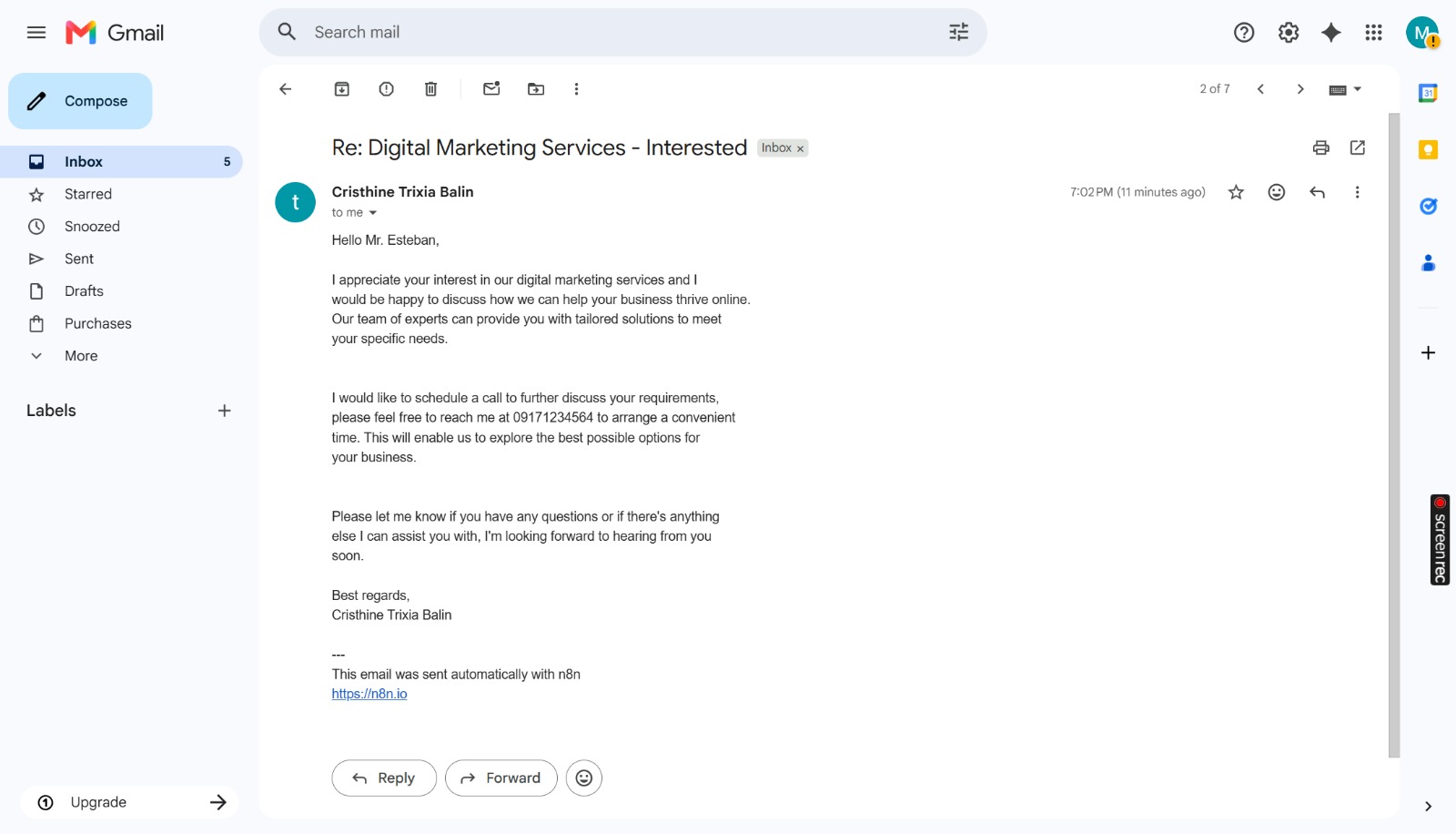This screenshot has height=834, width=1456.
Task: Click the Search mail field
Action: pos(622,33)
